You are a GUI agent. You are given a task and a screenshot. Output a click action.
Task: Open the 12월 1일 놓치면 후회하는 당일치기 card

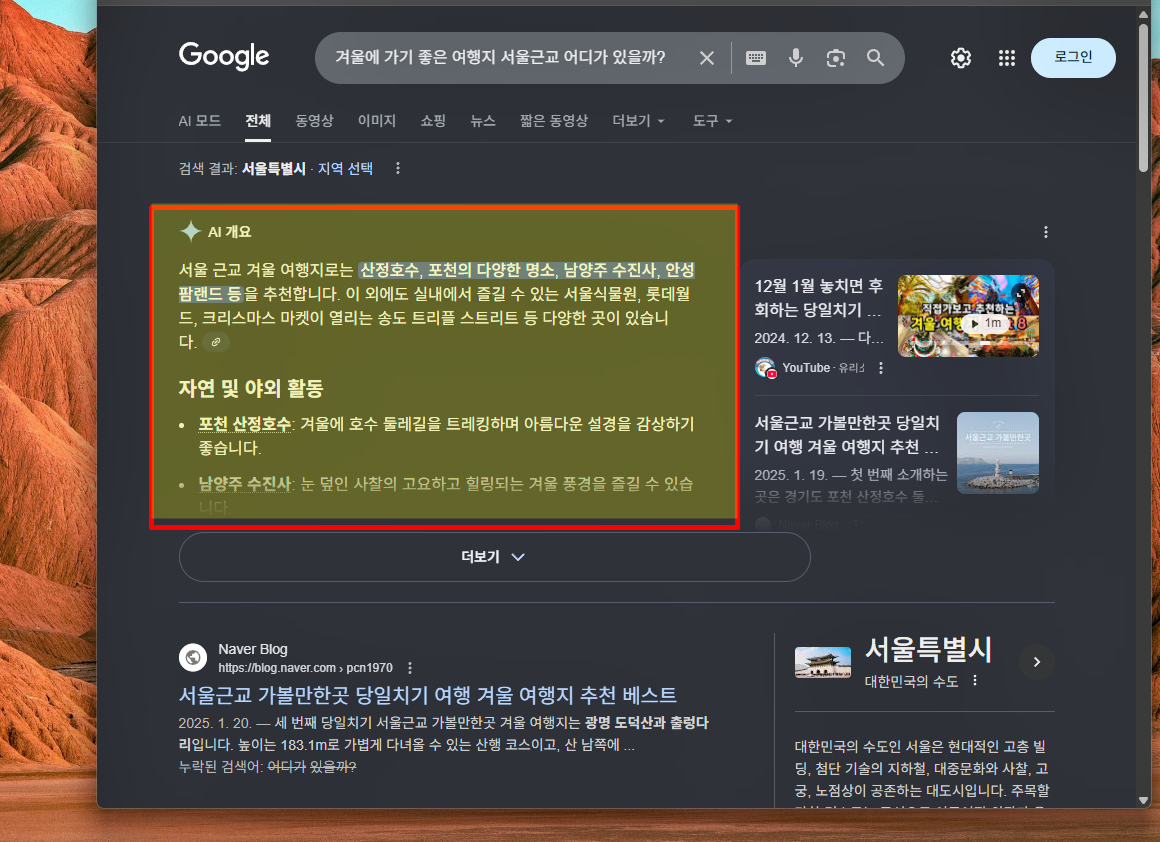(819, 297)
